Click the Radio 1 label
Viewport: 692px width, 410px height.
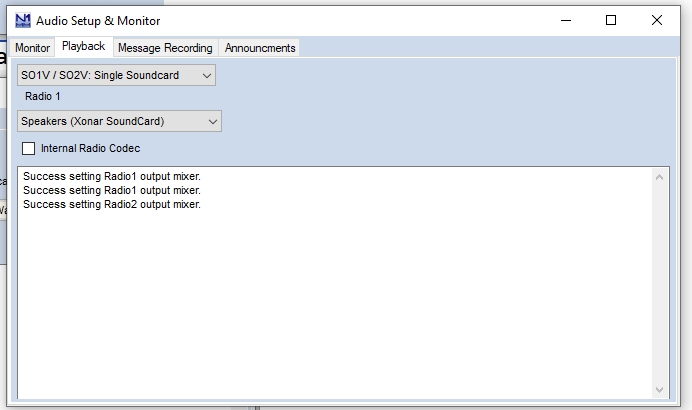(x=43, y=97)
